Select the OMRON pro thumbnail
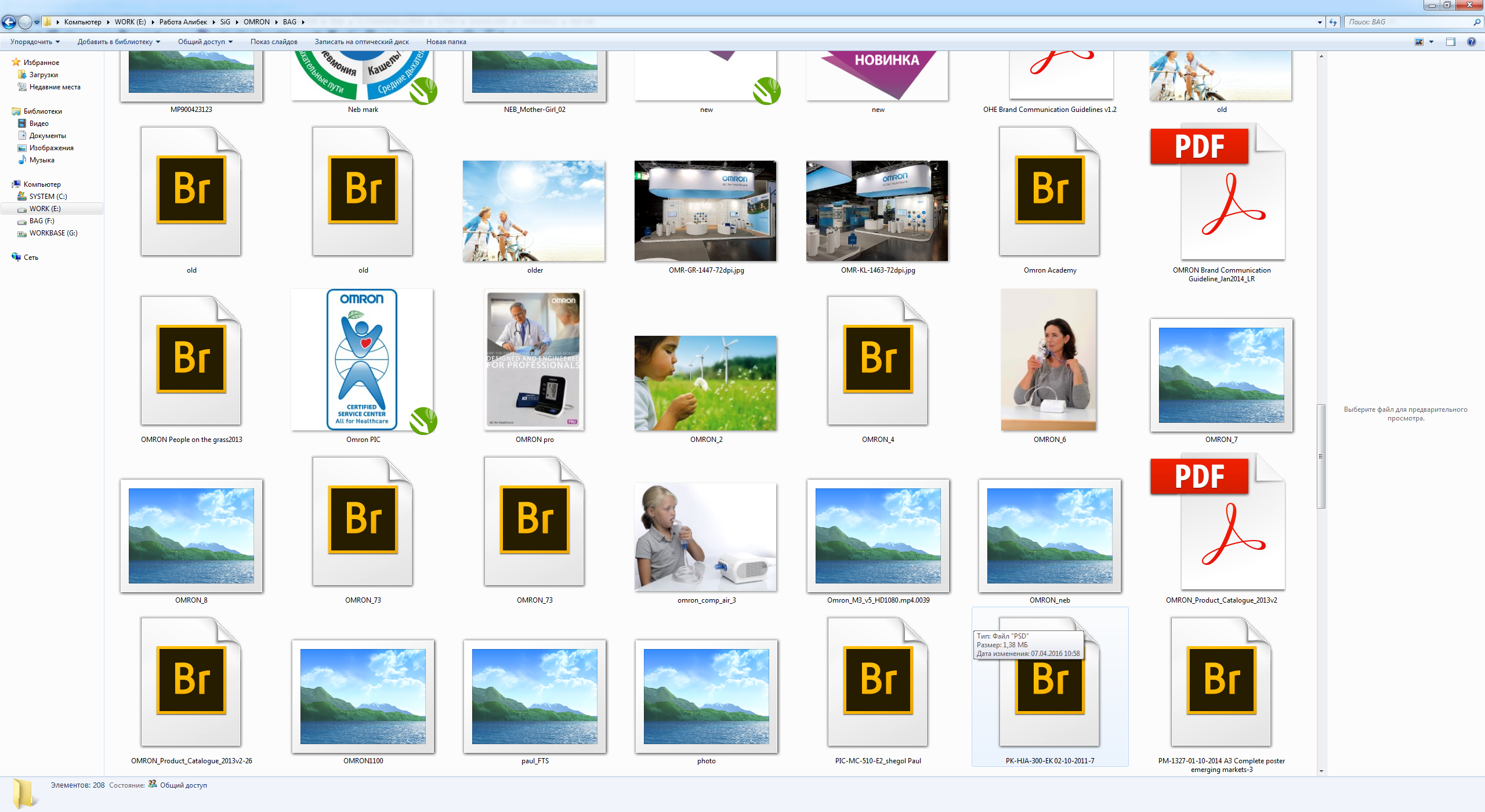Viewport: 1485px width, 812px height. (535, 361)
